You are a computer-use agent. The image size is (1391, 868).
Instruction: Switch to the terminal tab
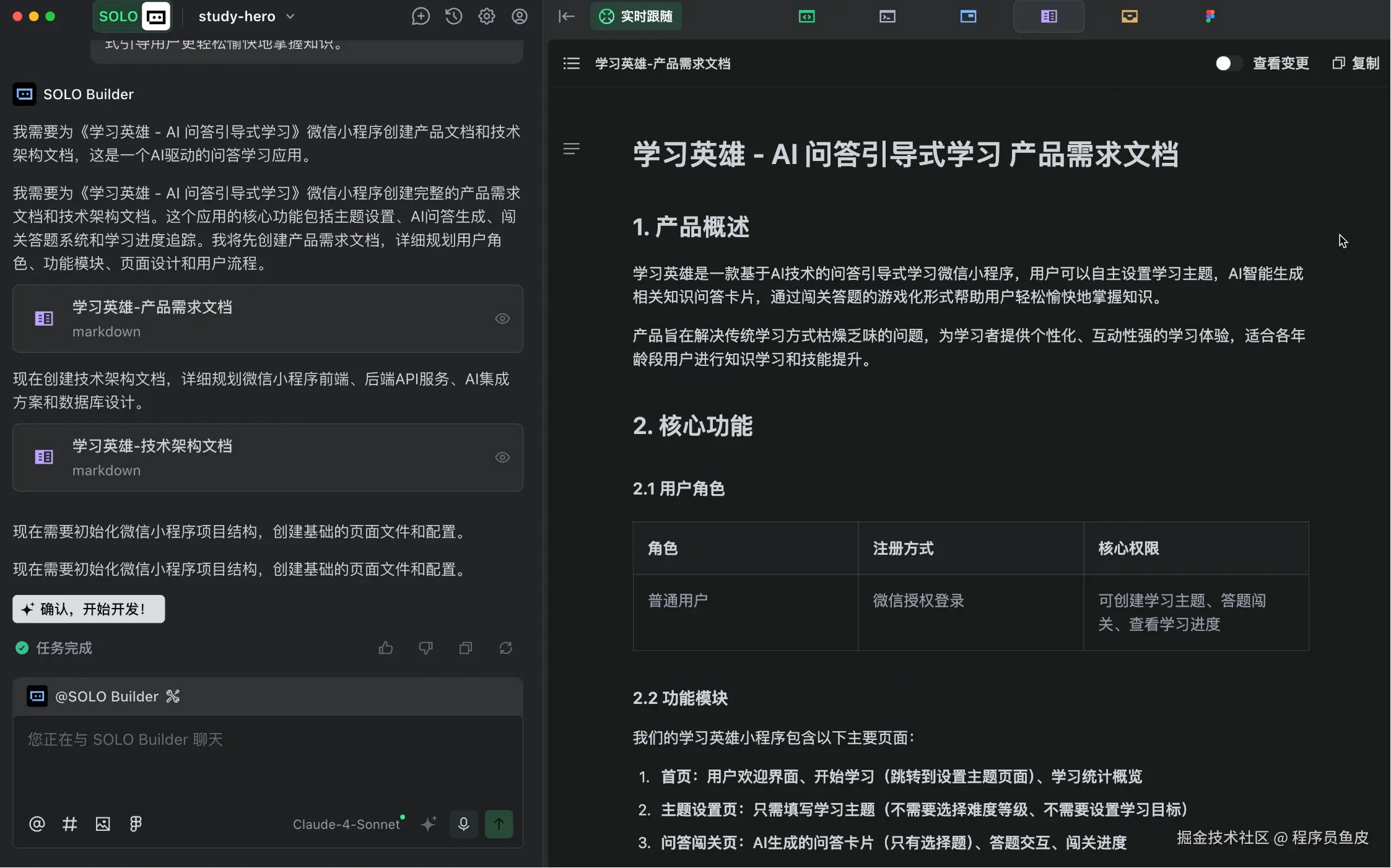point(887,17)
